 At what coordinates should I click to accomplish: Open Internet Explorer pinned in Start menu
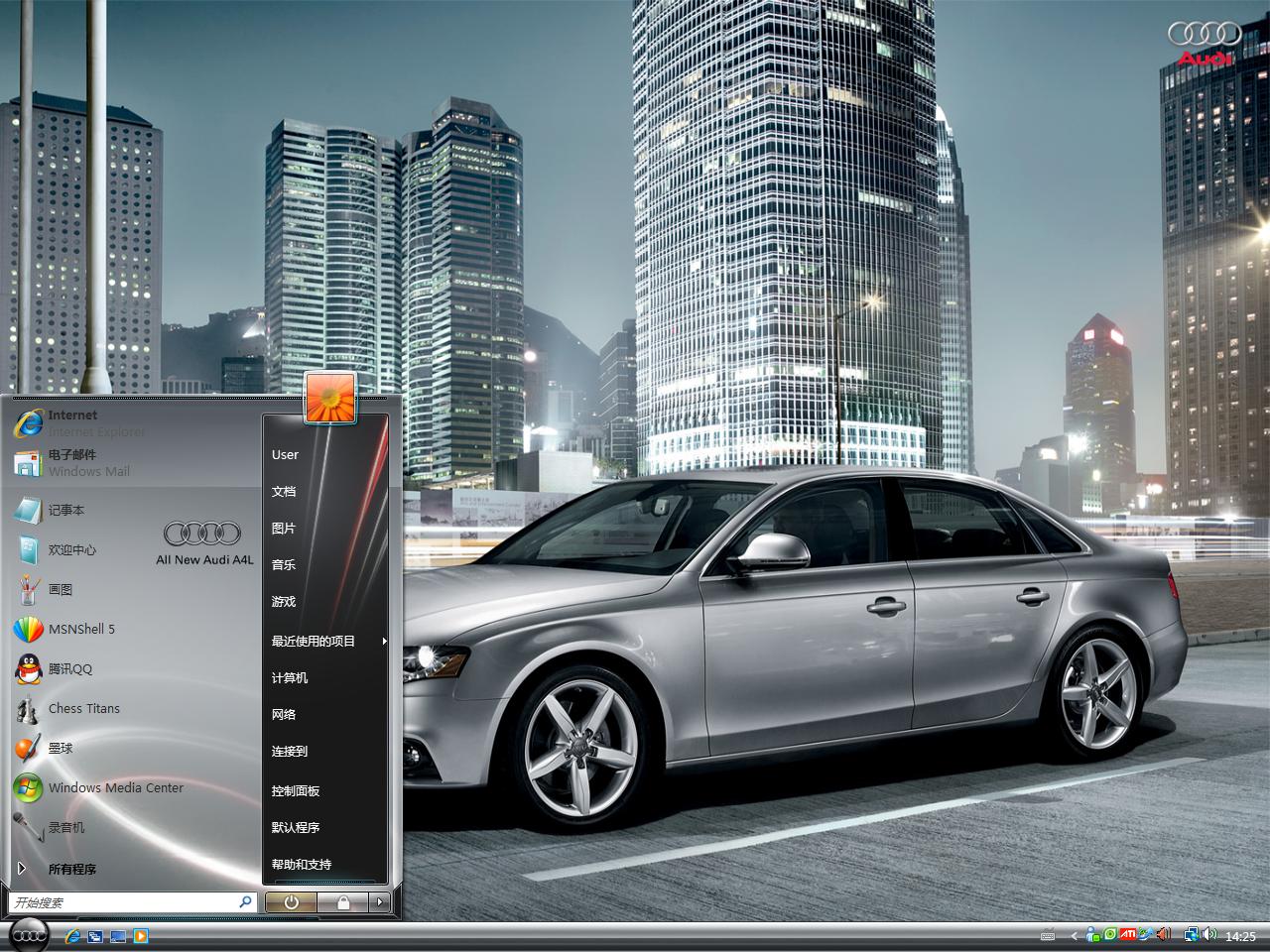pyautogui.click(x=132, y=423)
